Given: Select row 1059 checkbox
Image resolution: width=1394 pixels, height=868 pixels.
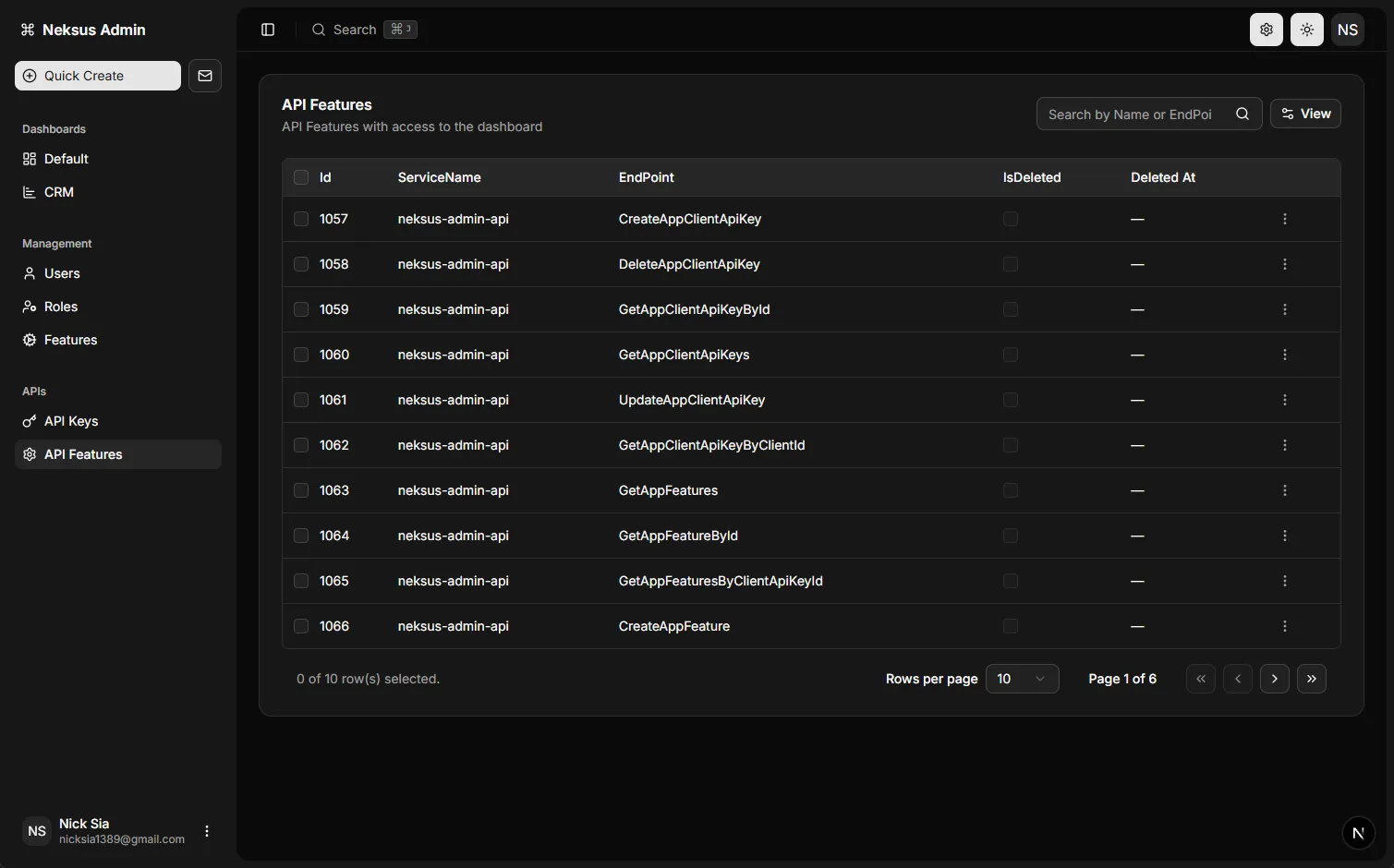Looking at the screenshot, I should [301, 309].
